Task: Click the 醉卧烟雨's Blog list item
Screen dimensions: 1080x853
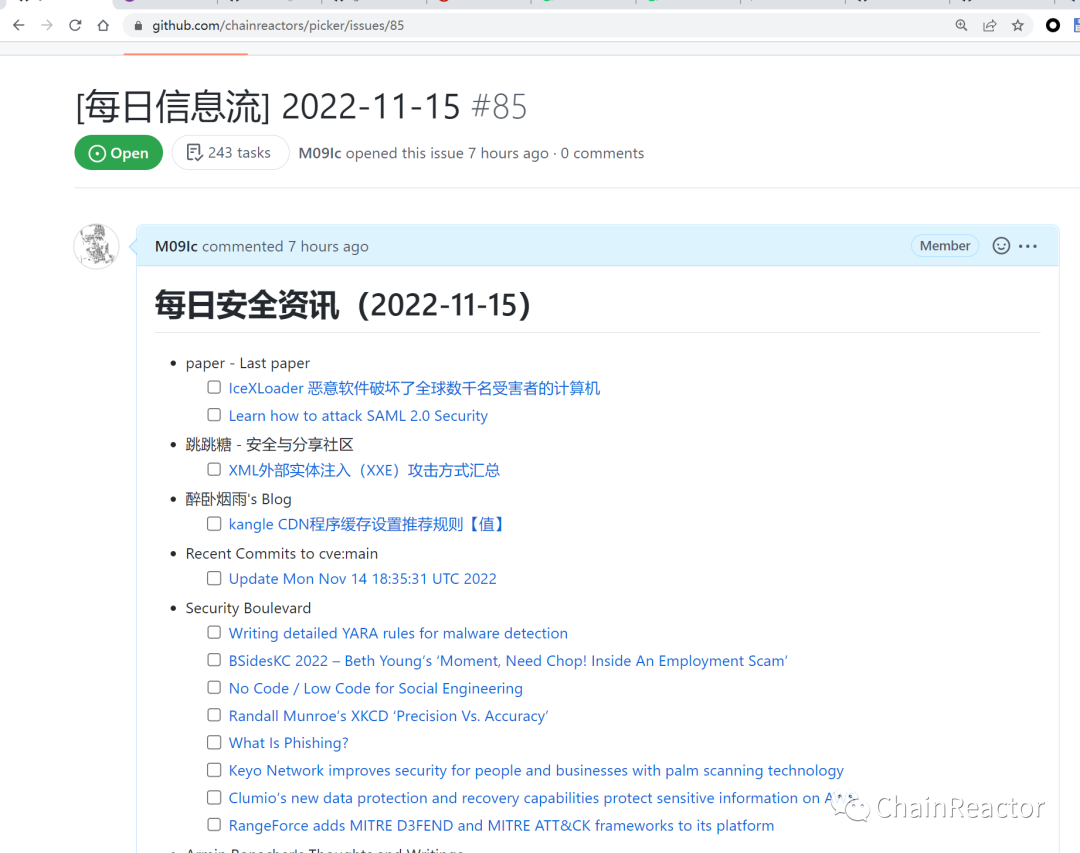Action: click(x=238, y=500)
